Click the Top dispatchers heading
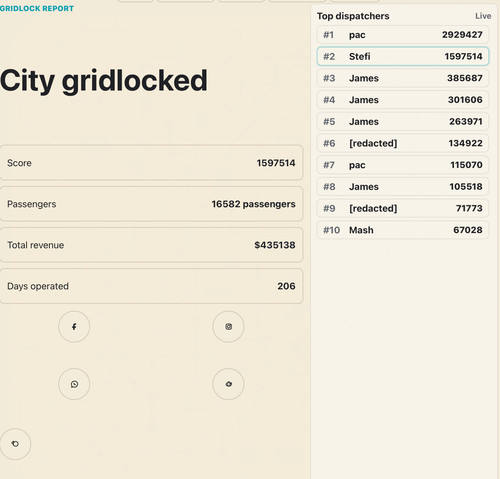 (x=353, y=16)
